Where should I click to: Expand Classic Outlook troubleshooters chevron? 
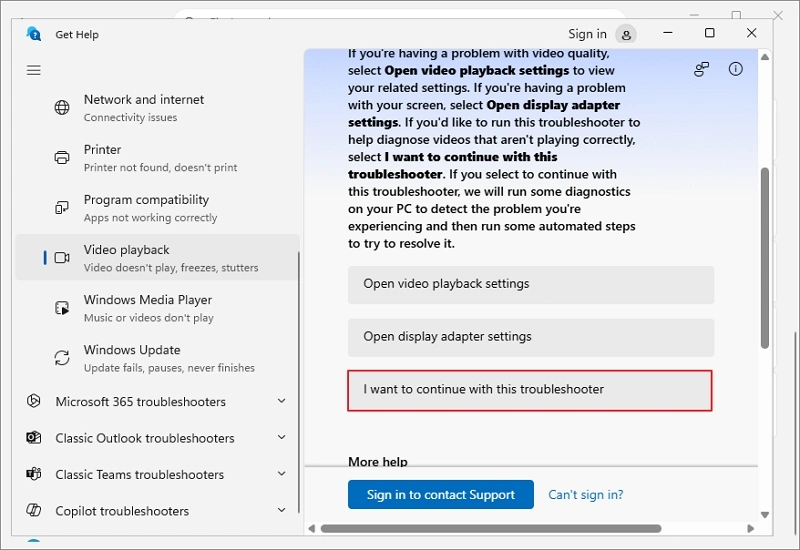(x=282, y=437)
